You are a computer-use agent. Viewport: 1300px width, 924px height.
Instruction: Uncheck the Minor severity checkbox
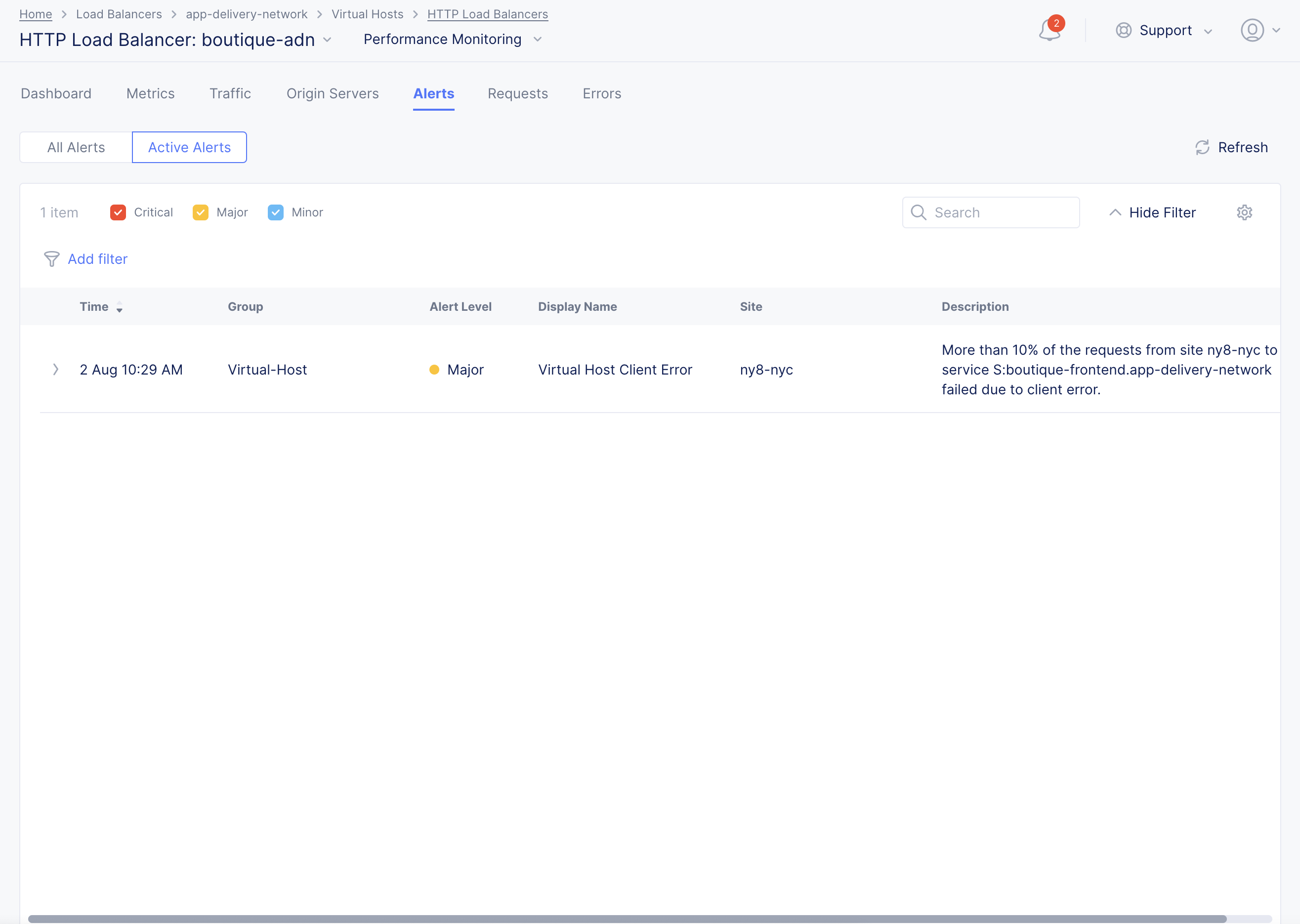(276, 212)
